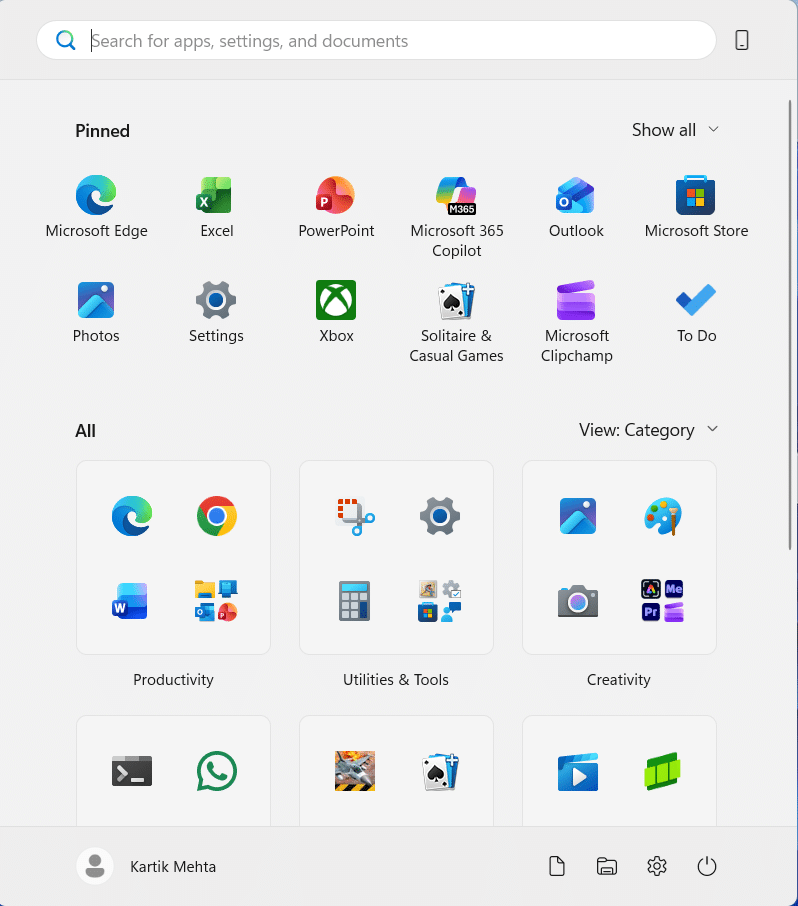Click the search box for apps and settings
The height and width of the screenshot is (906, 798).
coord(380,41)
